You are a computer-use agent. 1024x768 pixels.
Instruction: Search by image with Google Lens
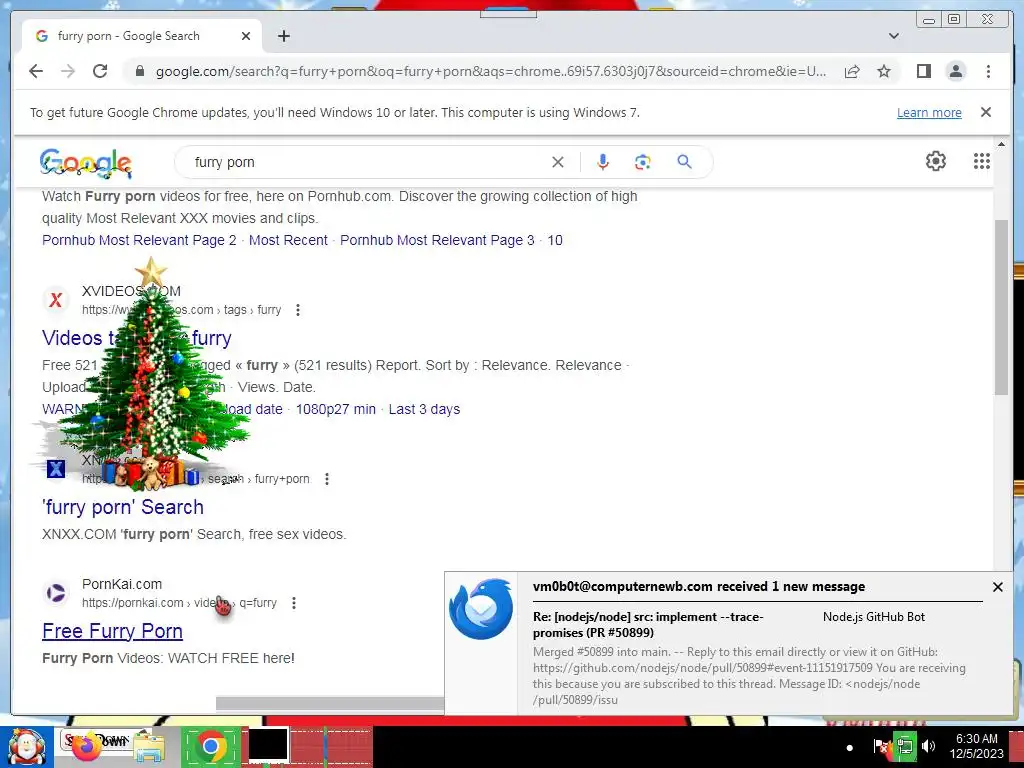pos(643,162)
